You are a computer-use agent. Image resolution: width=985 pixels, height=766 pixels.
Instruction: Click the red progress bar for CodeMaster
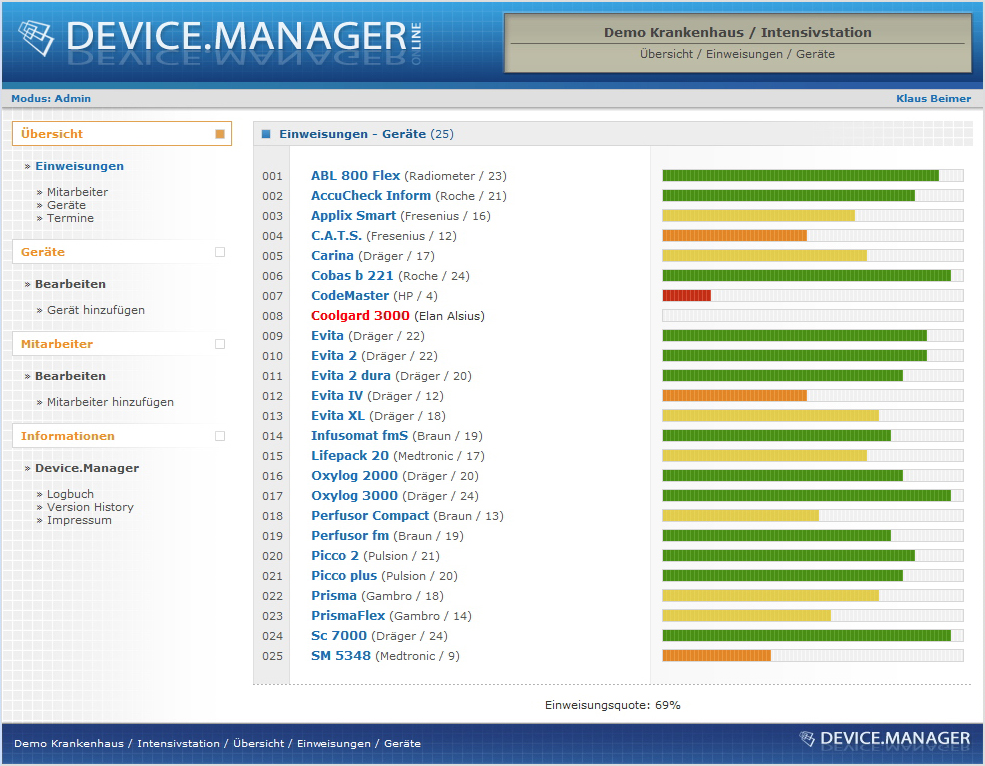click(x=687, y=295)
